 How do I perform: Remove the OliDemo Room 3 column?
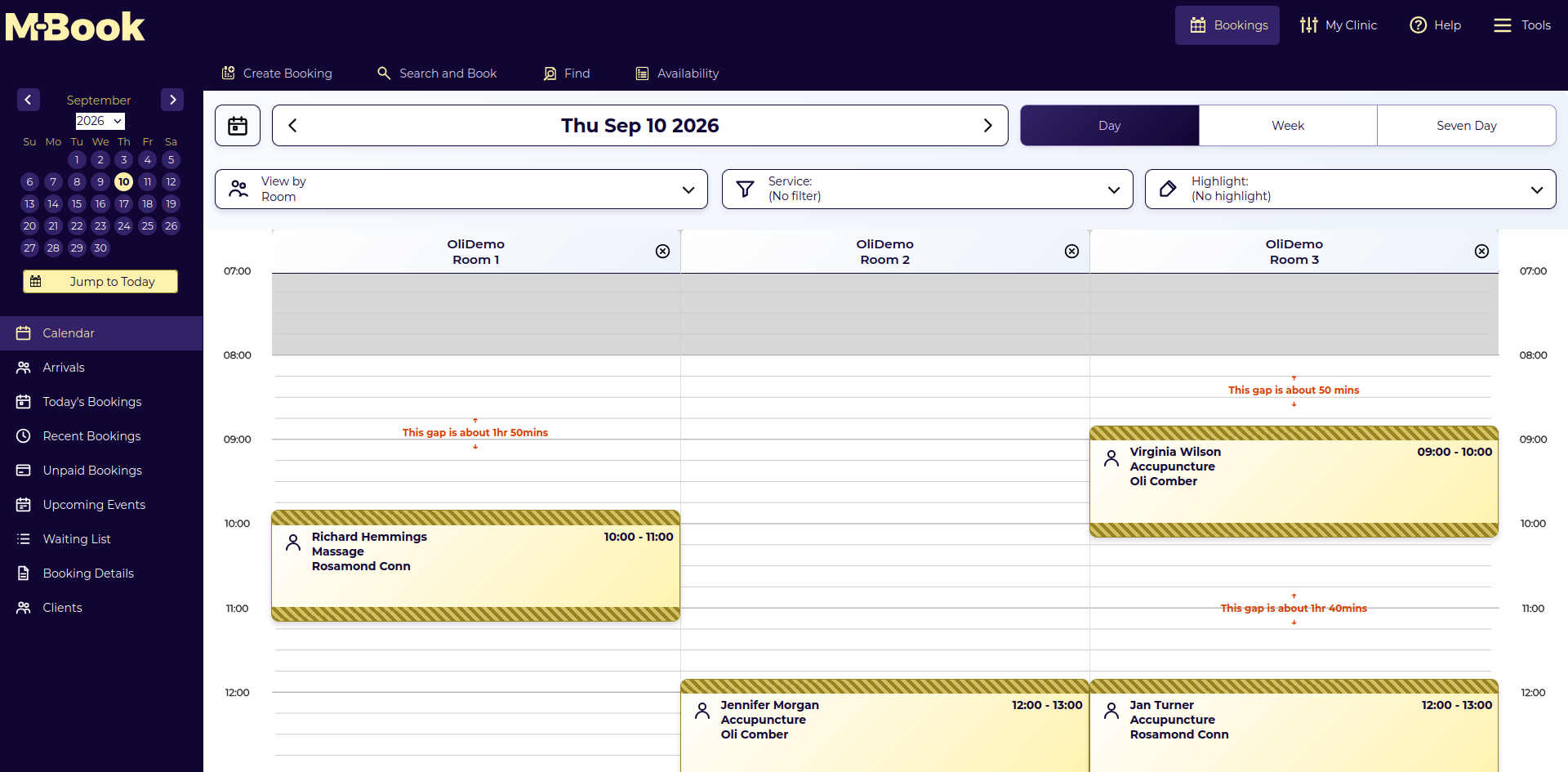click(1482, 252)
